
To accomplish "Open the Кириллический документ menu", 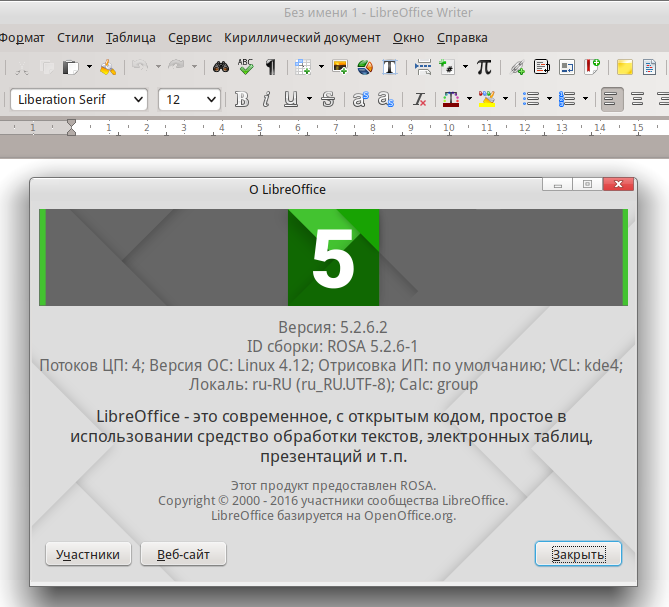I will (x=303, y=38).
